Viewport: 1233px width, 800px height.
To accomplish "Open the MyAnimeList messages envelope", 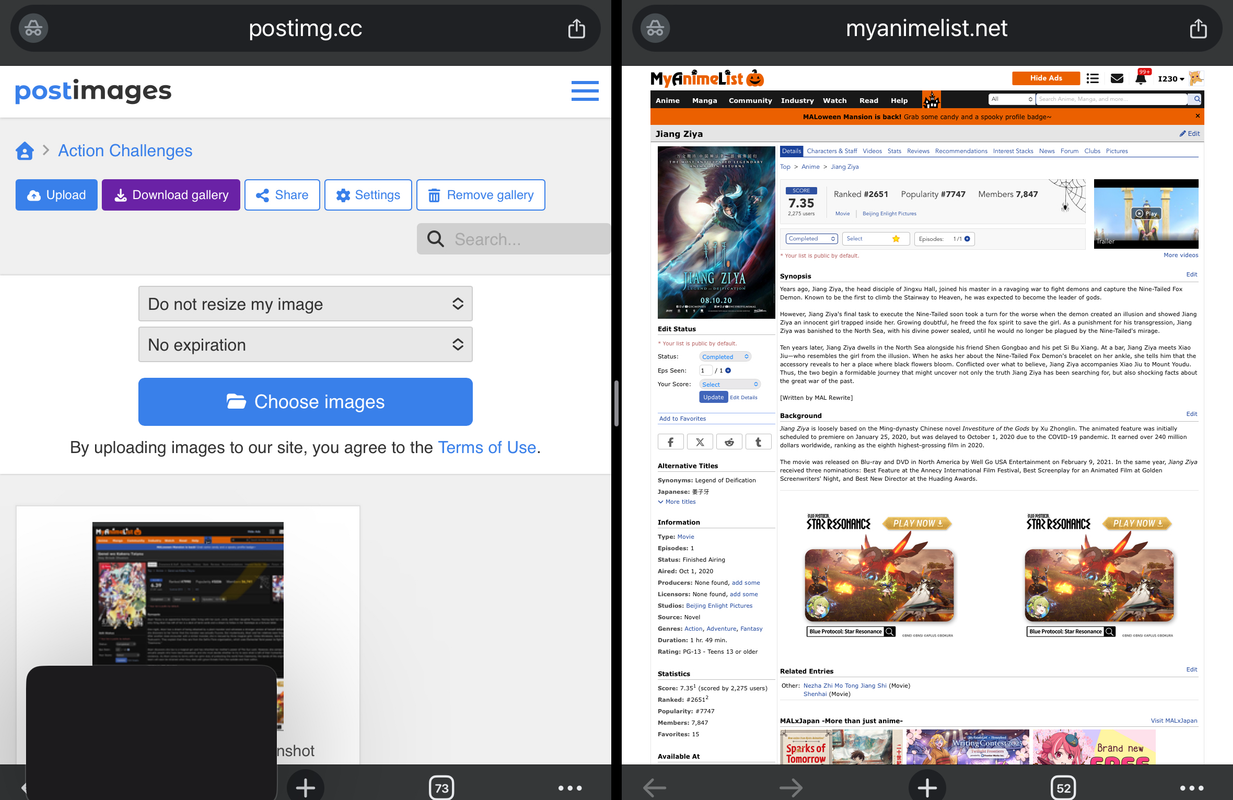I will [1117, 78].
